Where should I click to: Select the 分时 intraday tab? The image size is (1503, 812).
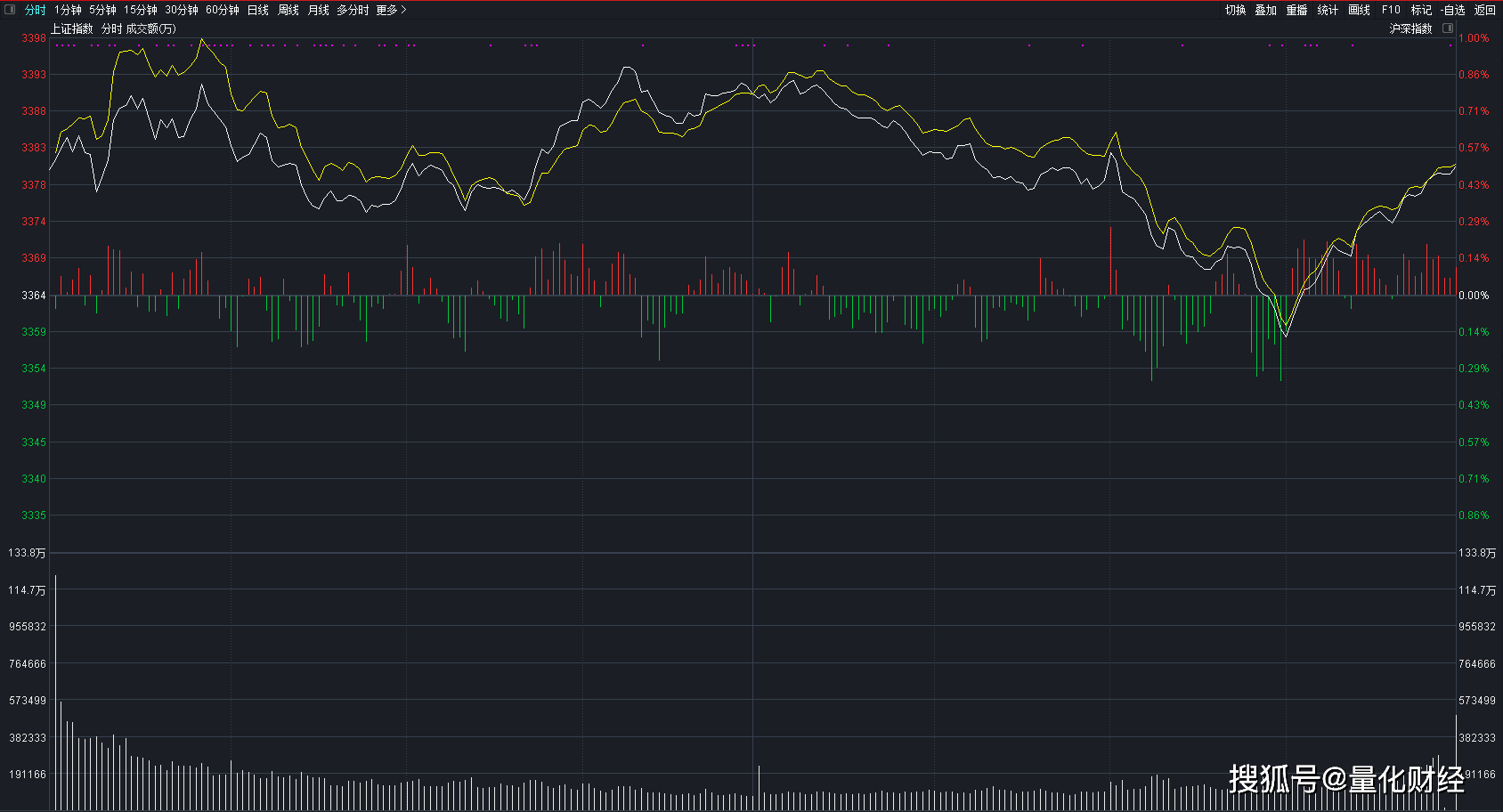point(35,10)
